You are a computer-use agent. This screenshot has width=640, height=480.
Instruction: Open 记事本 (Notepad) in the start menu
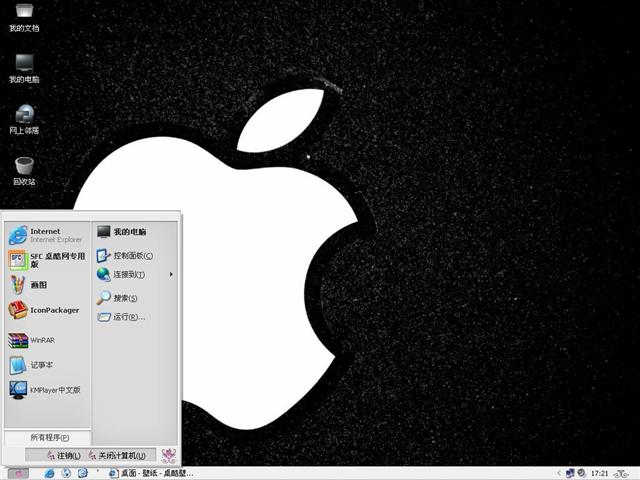point(40,365)
